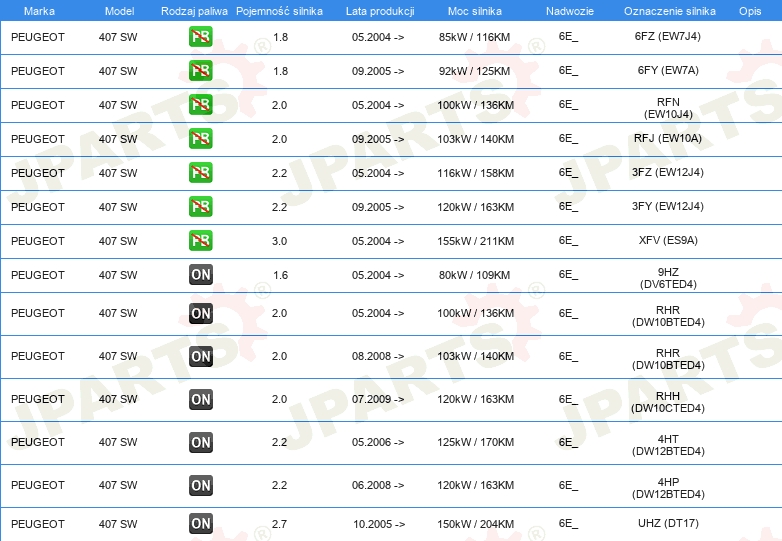Click the Model column header
This screenshot has height=541, width=782.
[119, 11]
